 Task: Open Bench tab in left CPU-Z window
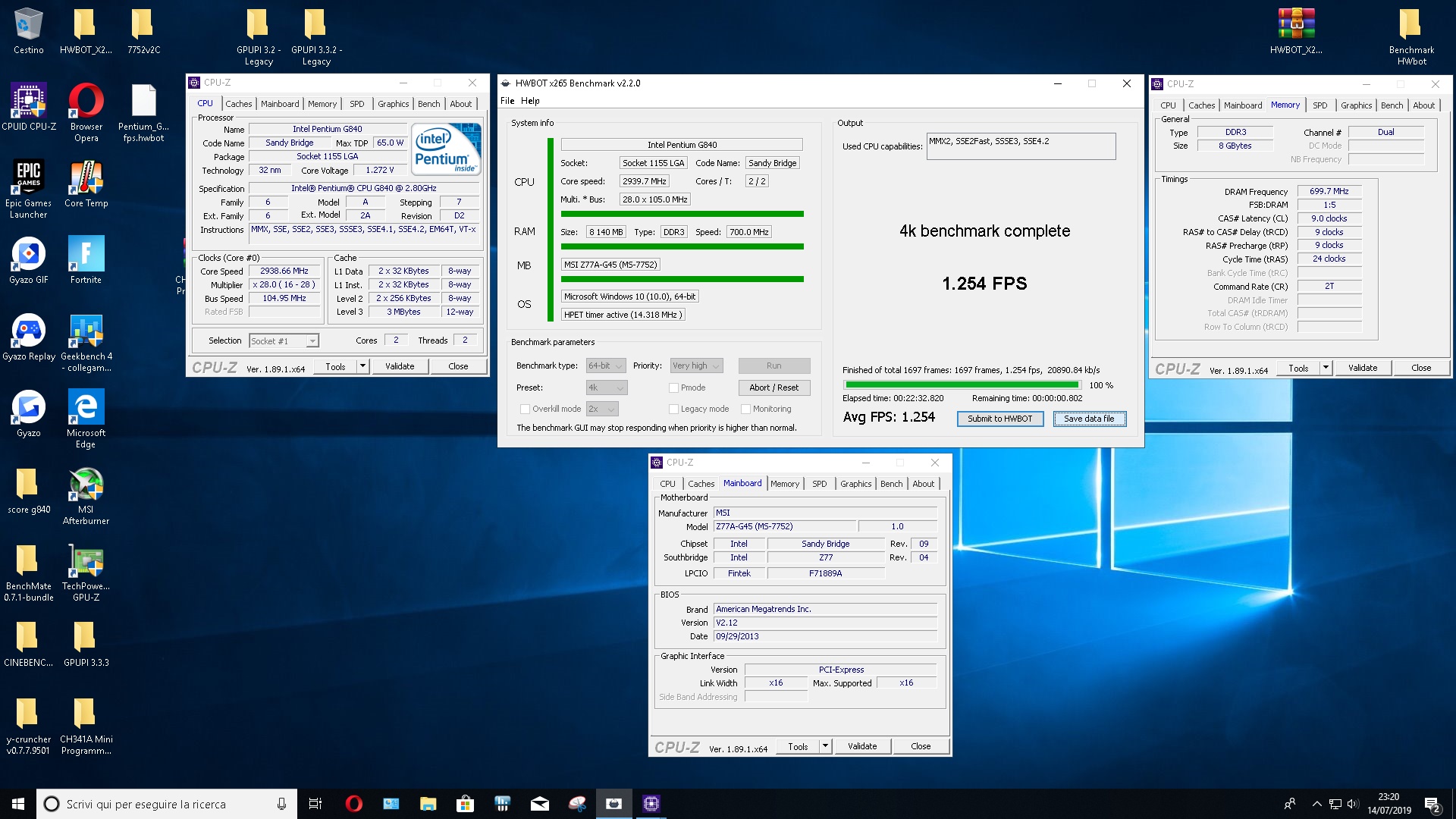click(428, 104)
